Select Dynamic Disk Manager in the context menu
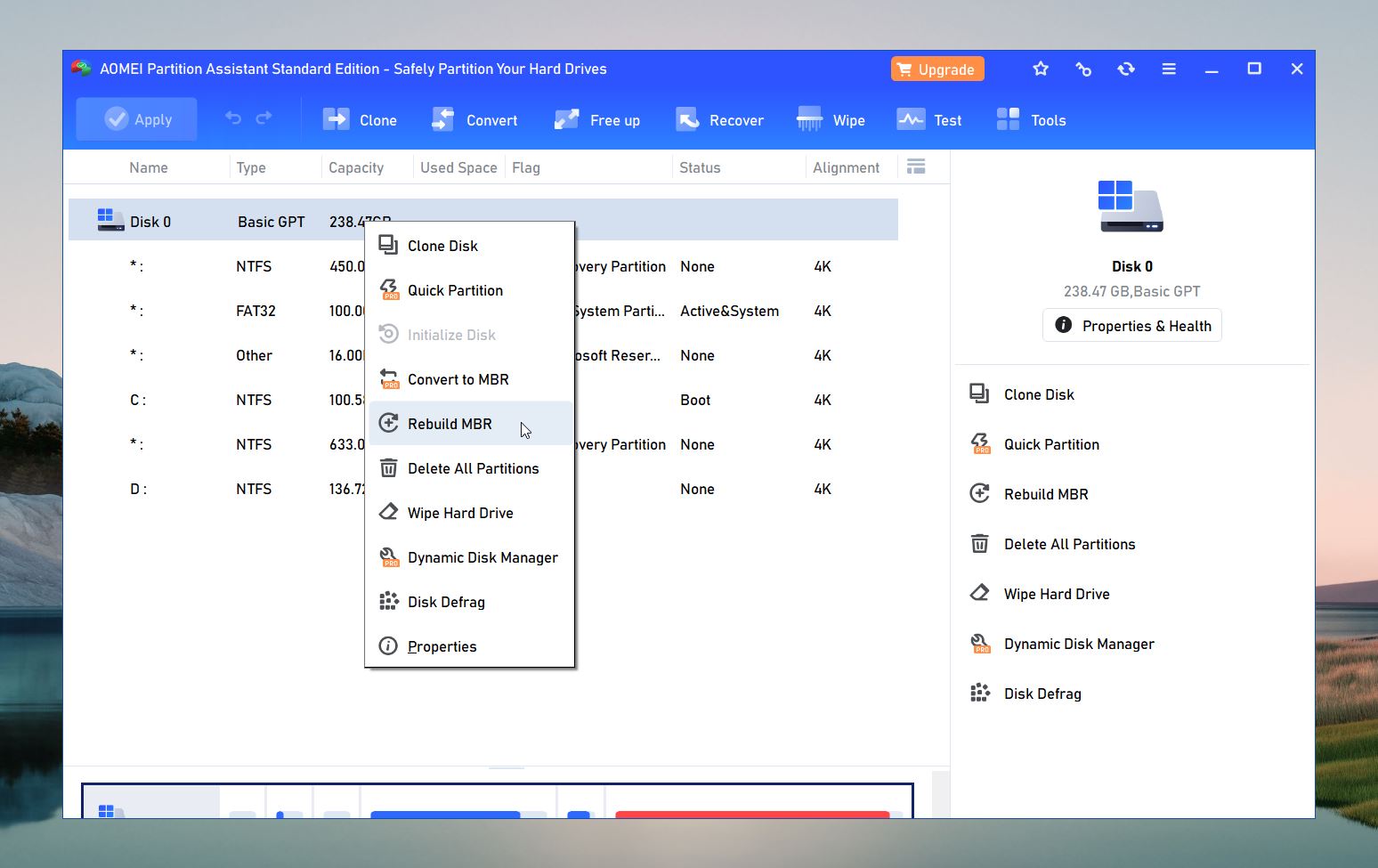 (469, 557)
